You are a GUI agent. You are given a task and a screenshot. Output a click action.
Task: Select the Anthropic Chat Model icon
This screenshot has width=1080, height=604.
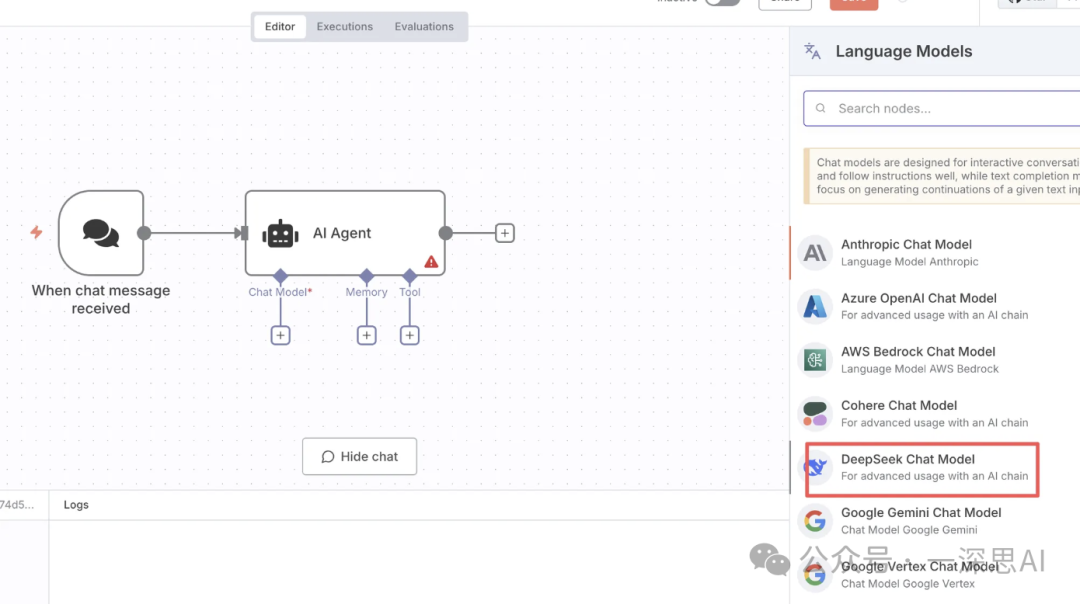[x=816, y=253]
